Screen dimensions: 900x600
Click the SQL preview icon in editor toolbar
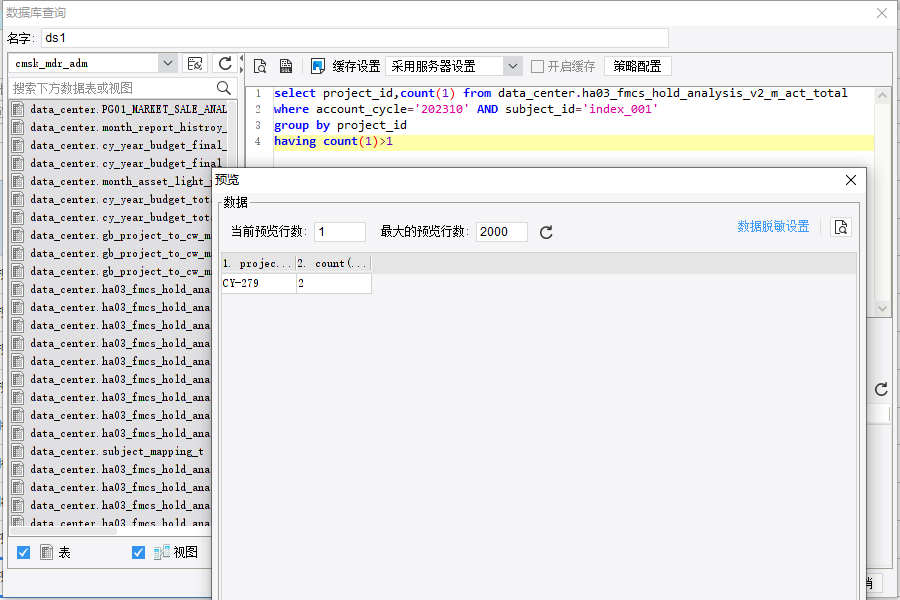(260, 66)
